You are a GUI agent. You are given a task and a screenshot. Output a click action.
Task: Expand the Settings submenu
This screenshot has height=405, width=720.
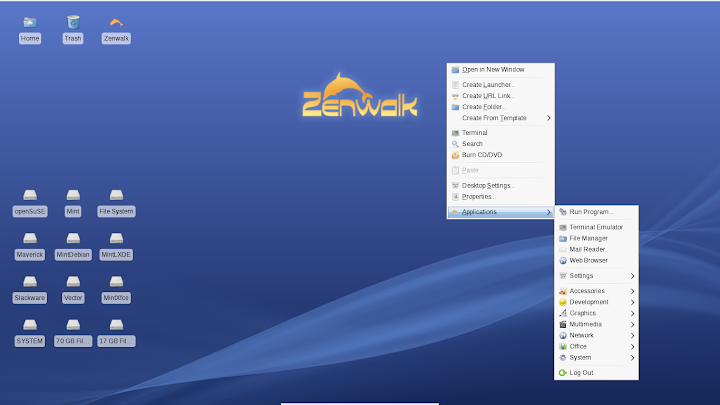596,276
